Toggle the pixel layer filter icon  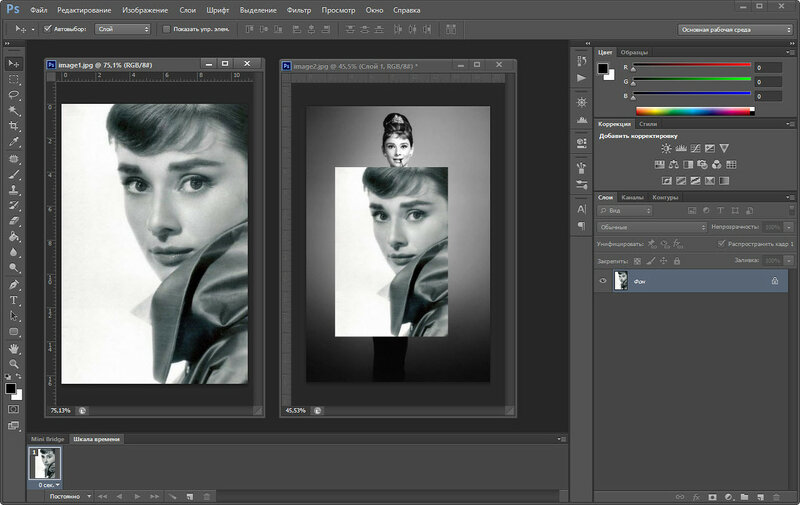[x=692, y=211]
